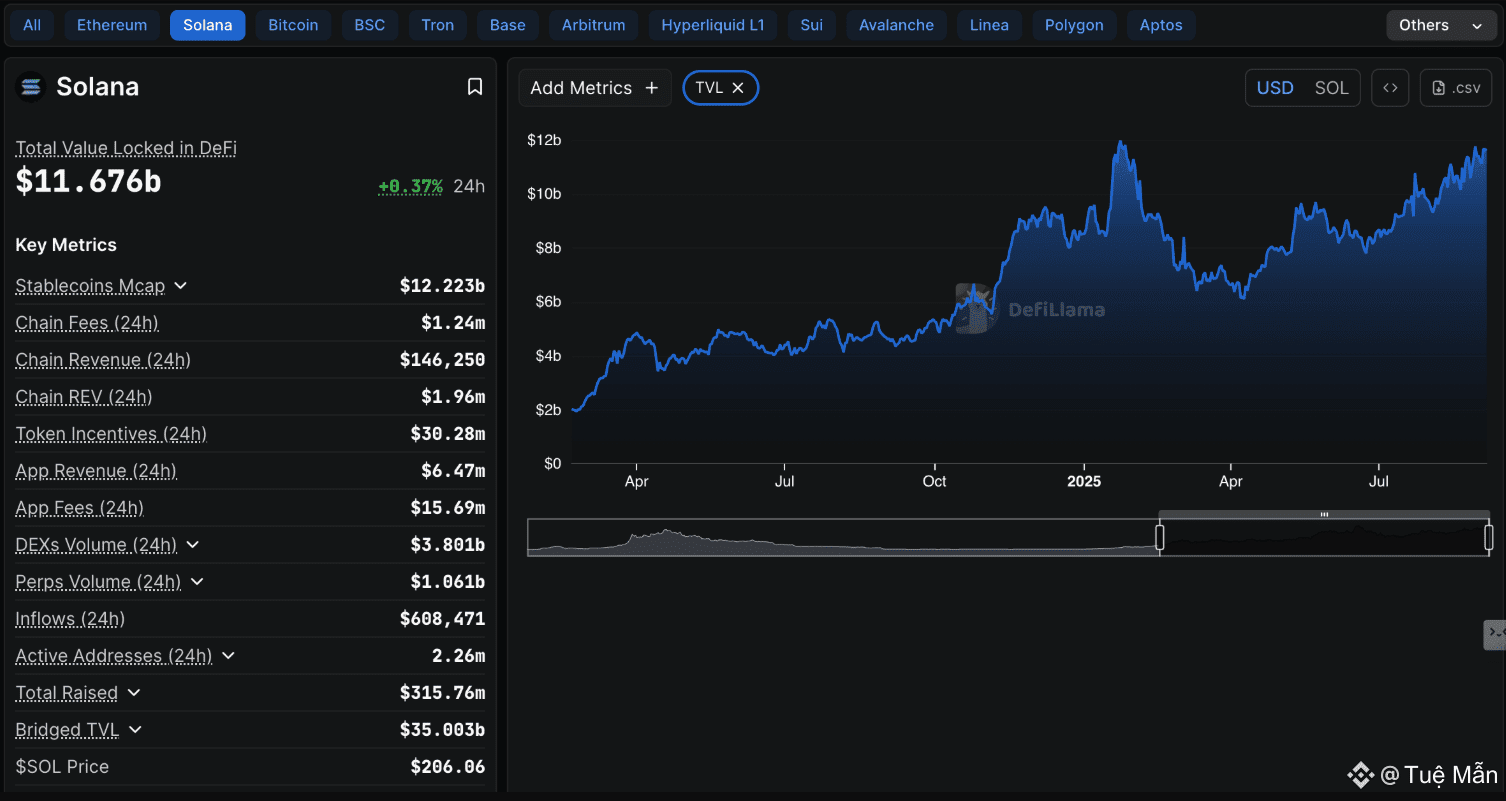Viewport: 1506px width, 801px height.
Task: Click the Key Metrics heading
Action: (x=66, y=245)
